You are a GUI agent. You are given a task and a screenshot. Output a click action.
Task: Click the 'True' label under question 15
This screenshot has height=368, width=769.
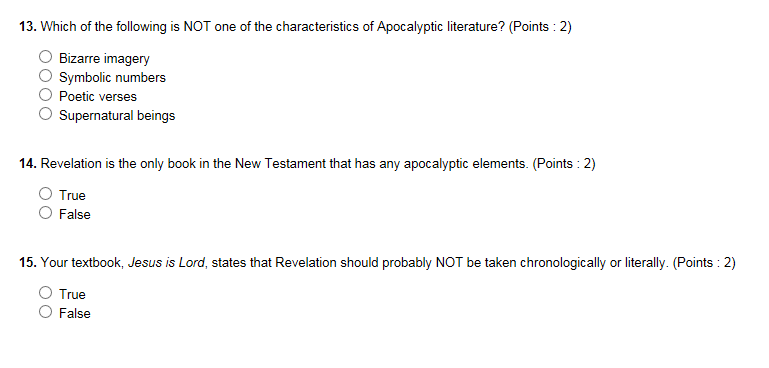point(72,295)
